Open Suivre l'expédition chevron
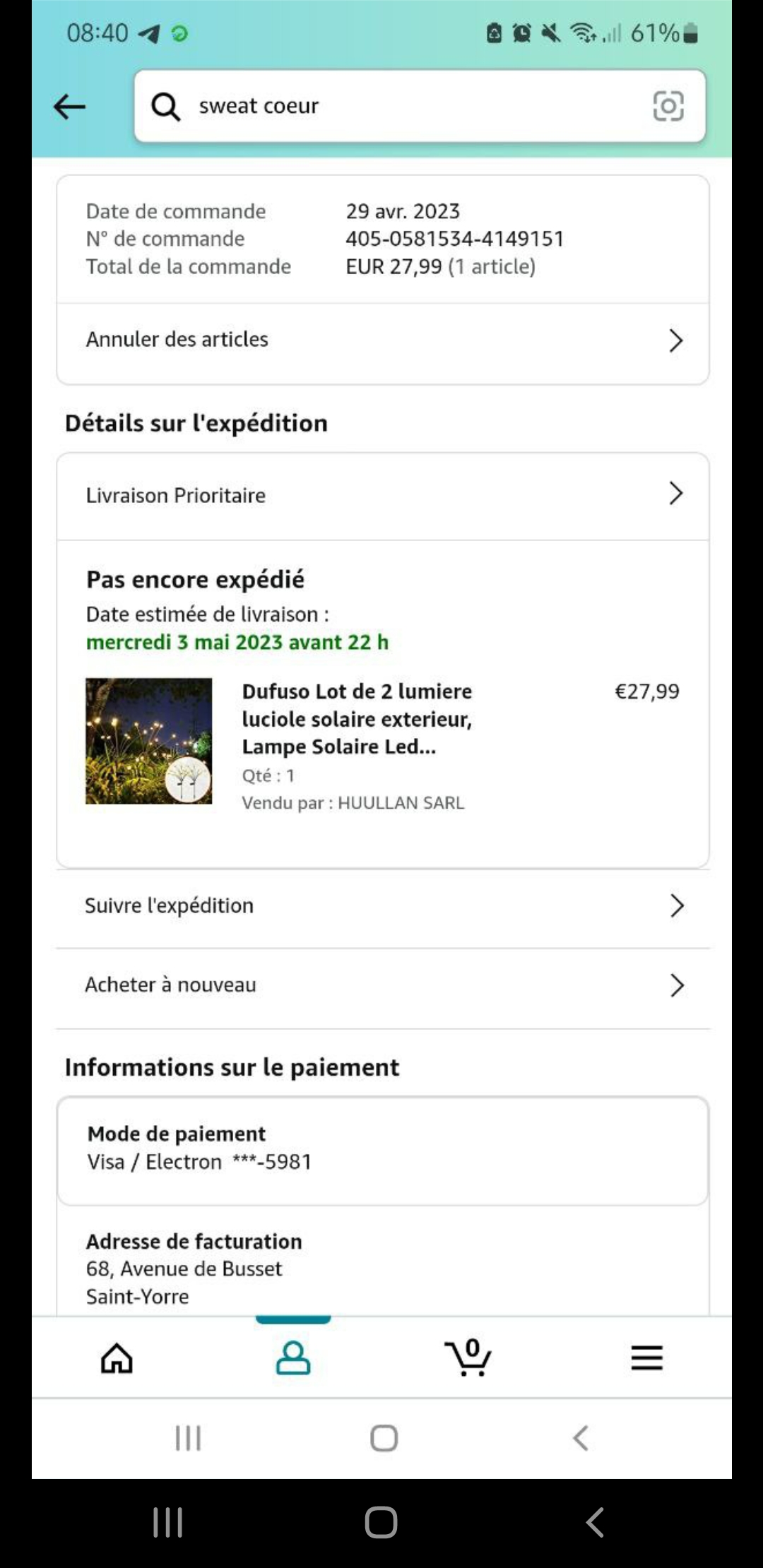This screenshot has height=1568, width=763. click(676, 905)
